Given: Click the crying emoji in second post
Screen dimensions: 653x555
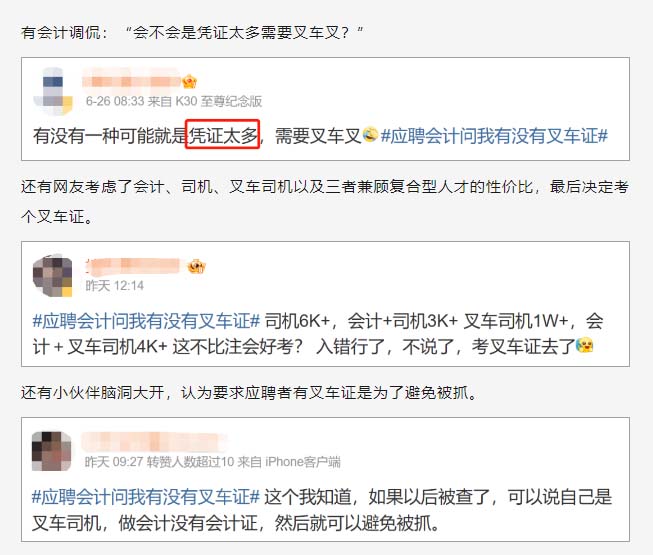Looking at the screenshot, I should click(585, 346).
